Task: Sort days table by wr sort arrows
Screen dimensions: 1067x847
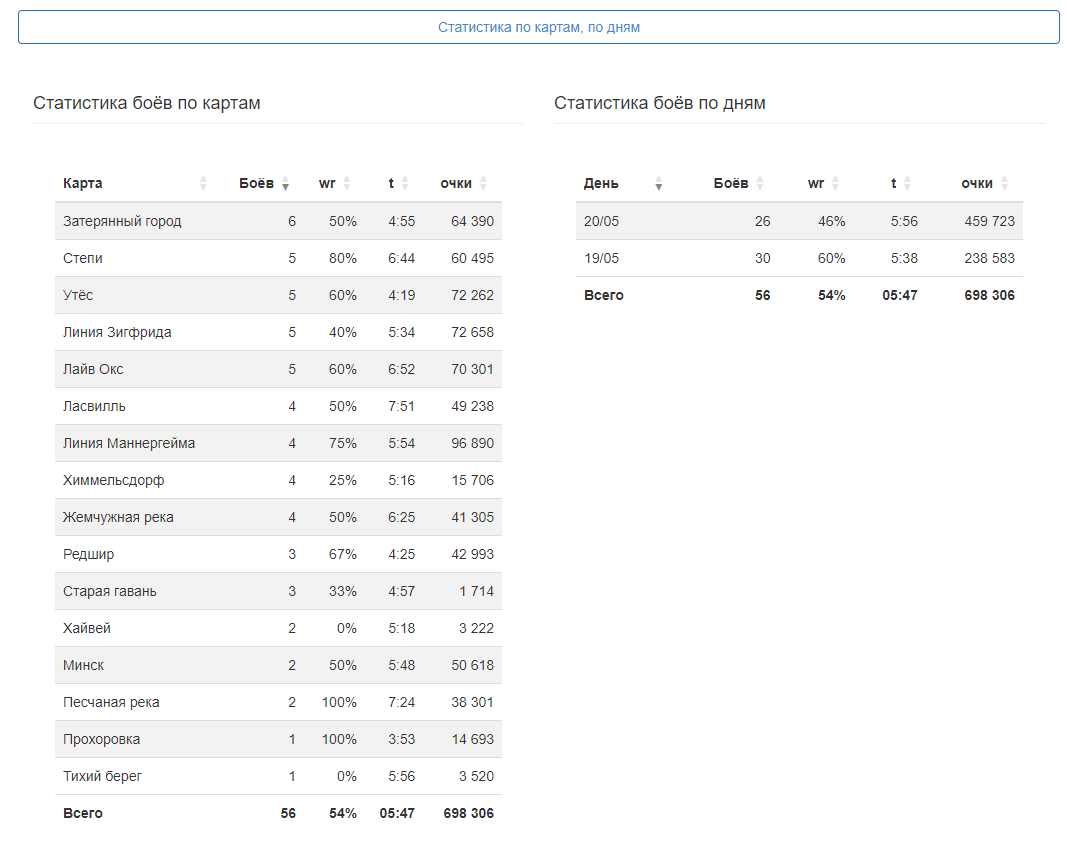Action: (x=835, y=183)
